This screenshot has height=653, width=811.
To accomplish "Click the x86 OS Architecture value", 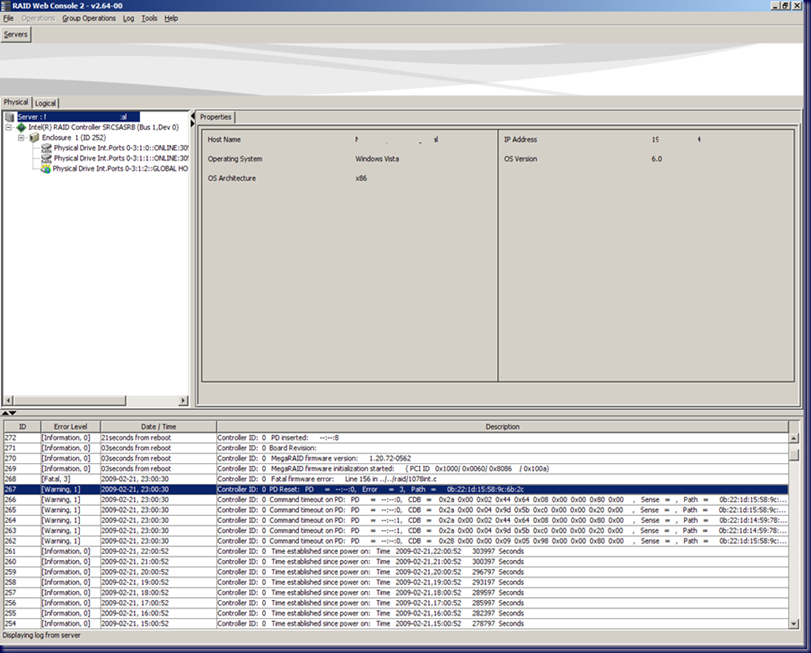I will [x=361, y=178].
